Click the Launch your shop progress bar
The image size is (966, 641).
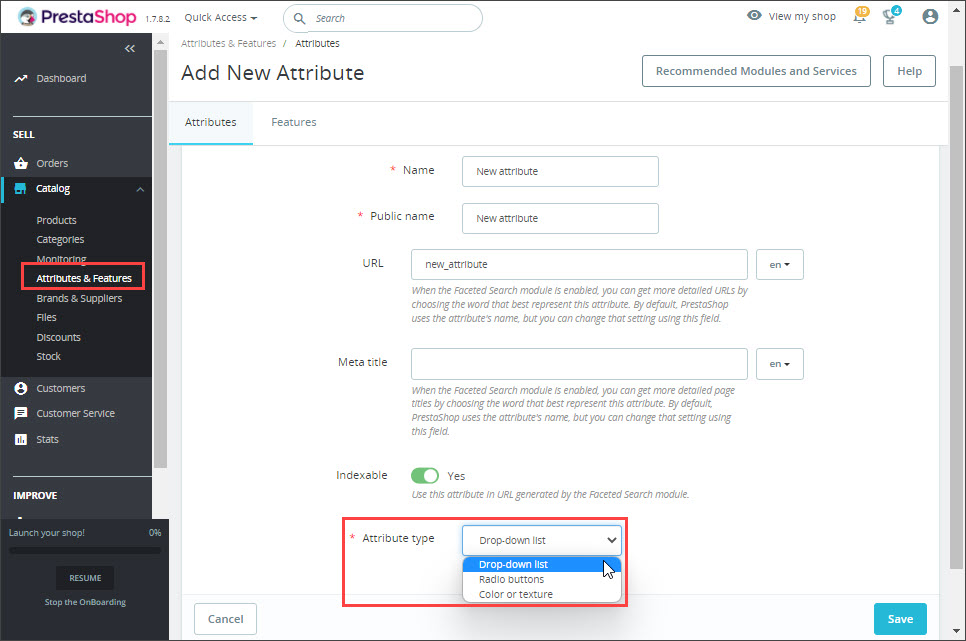click(x=85, y=550)
